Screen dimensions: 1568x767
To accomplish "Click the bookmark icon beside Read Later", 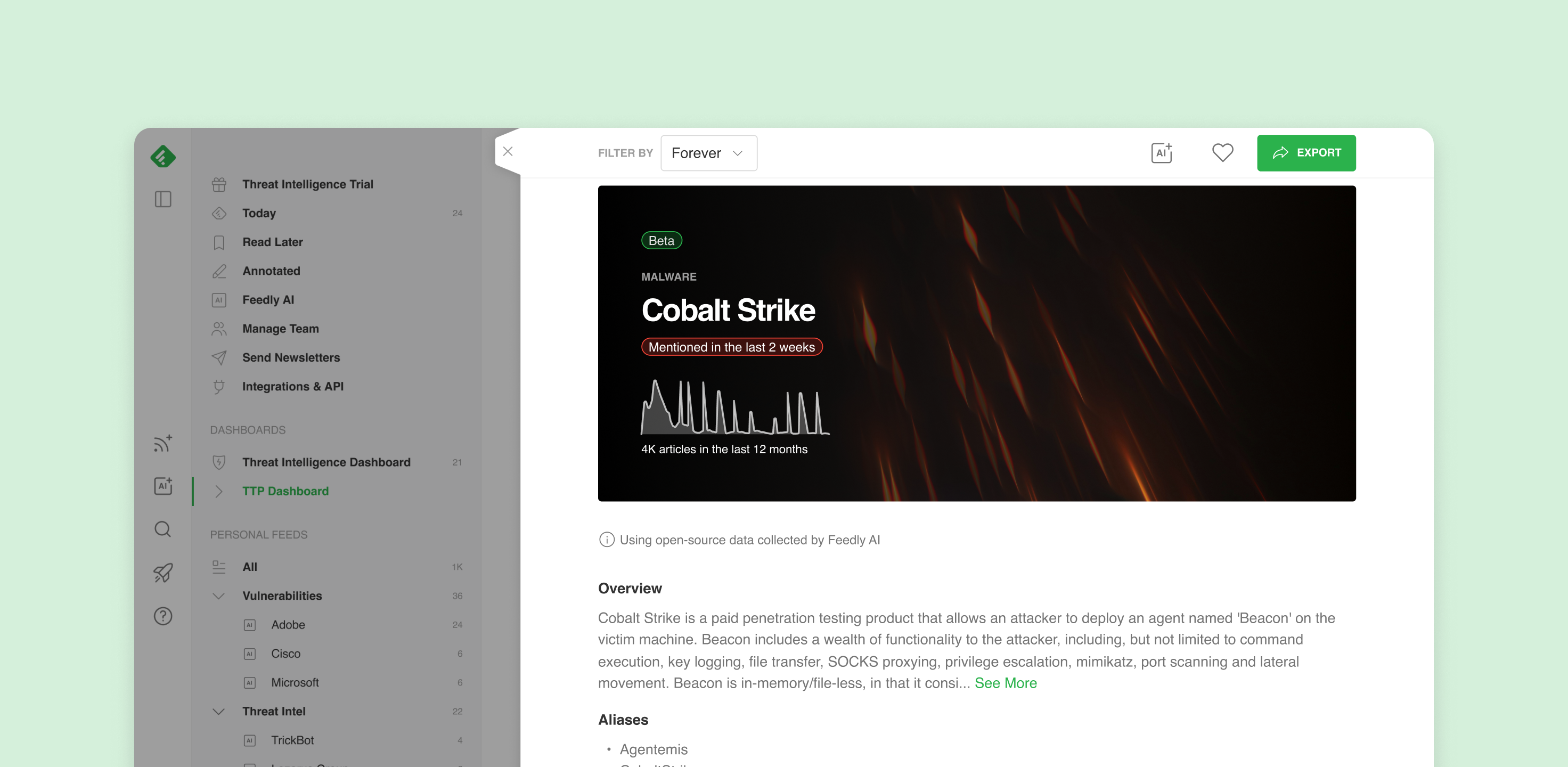I will point(219,242).
